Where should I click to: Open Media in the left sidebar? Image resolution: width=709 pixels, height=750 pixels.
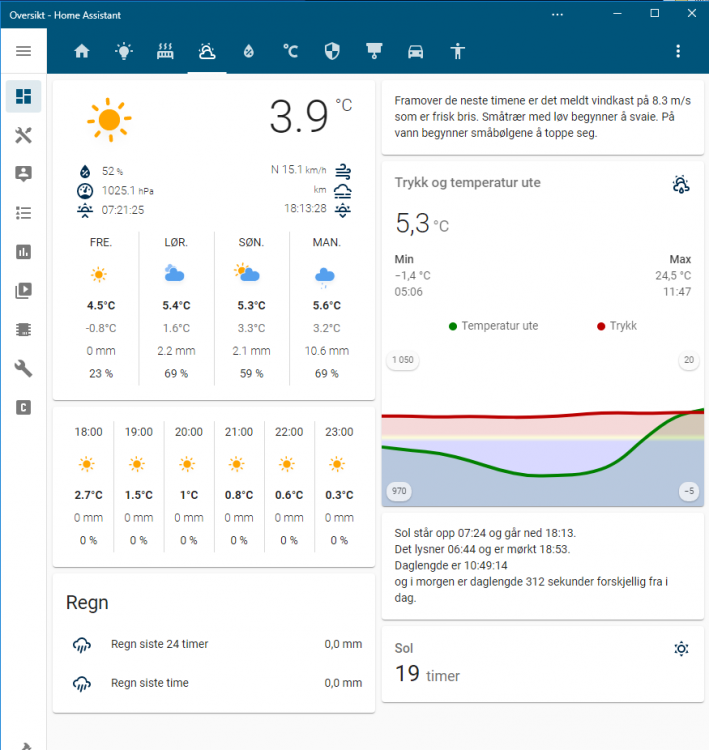(x=23, y=291)
